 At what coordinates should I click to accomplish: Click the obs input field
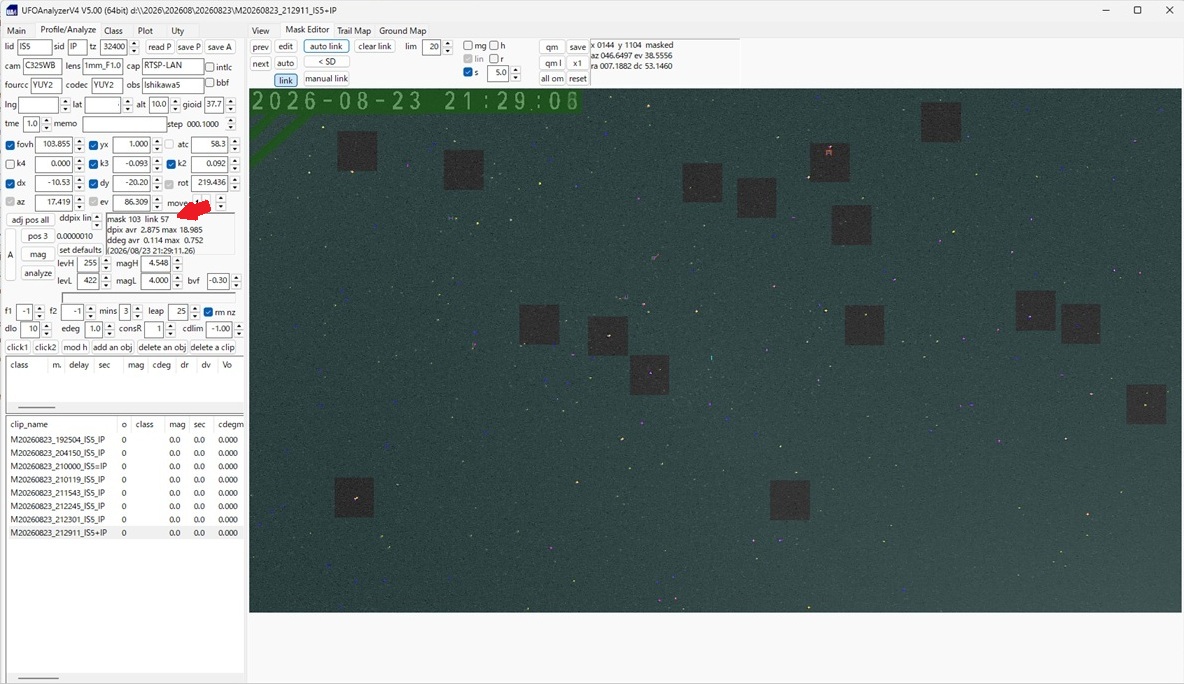tap(173, 85)
